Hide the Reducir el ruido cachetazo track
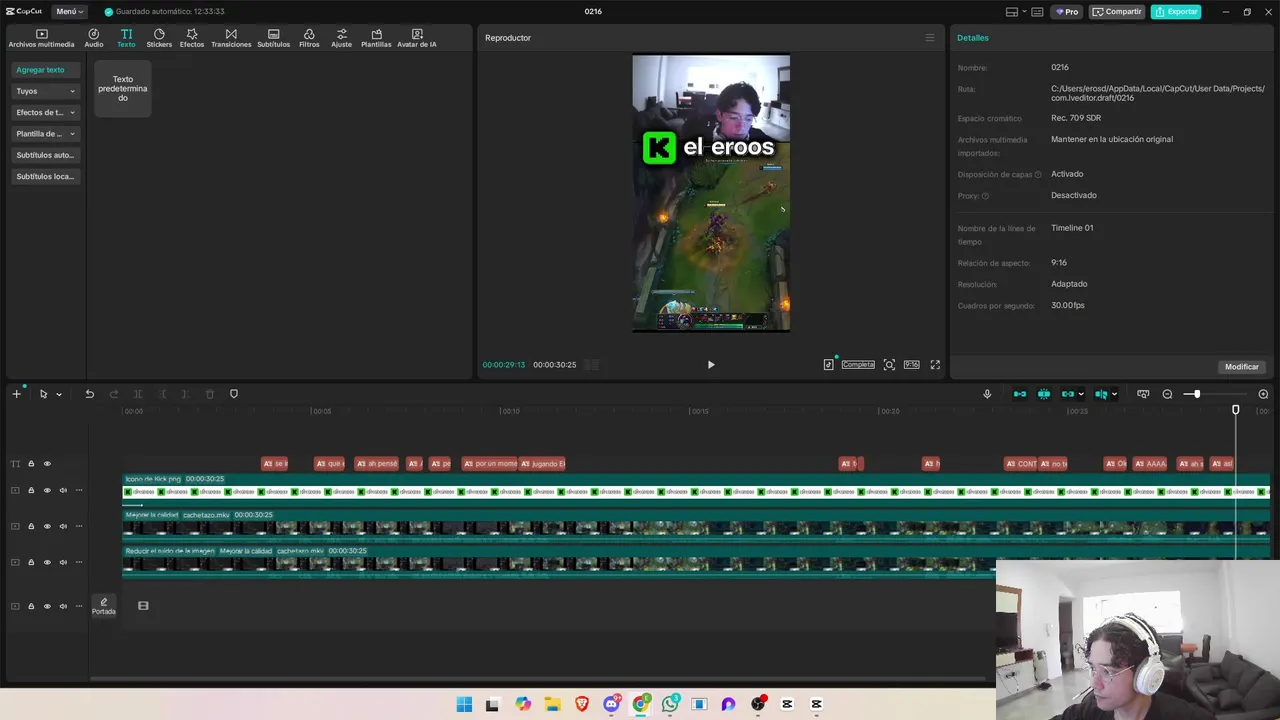 [47, 562]
